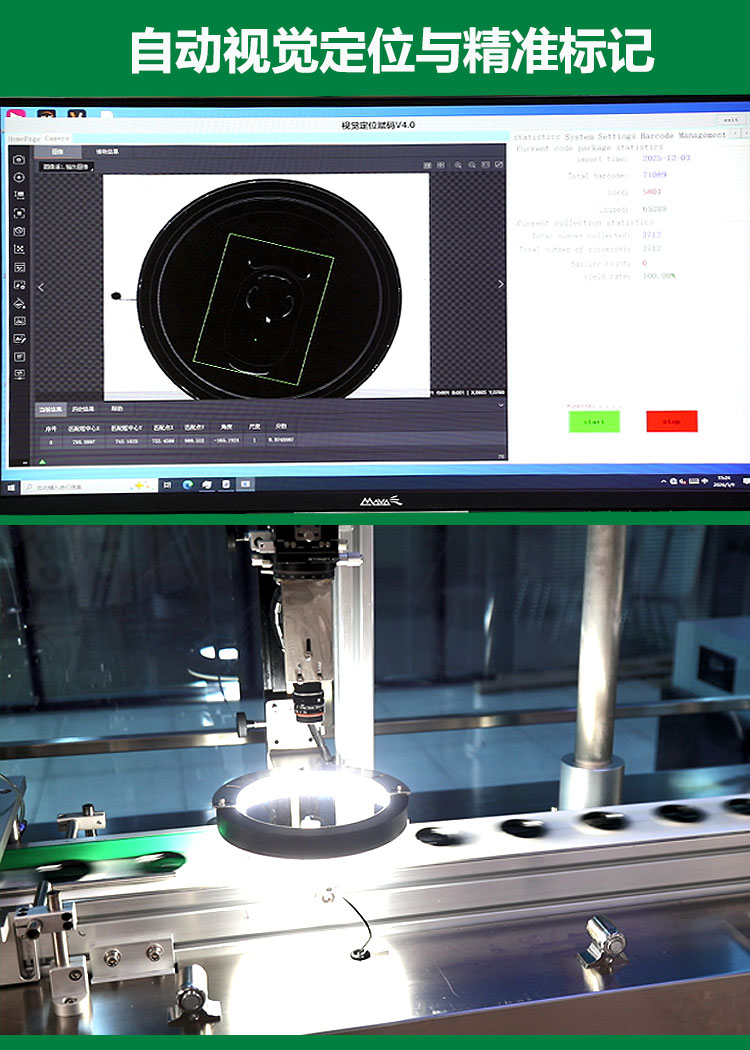Open the statistics tab
This screenshot has height=1050, width=750.
(x=537, y=137)
